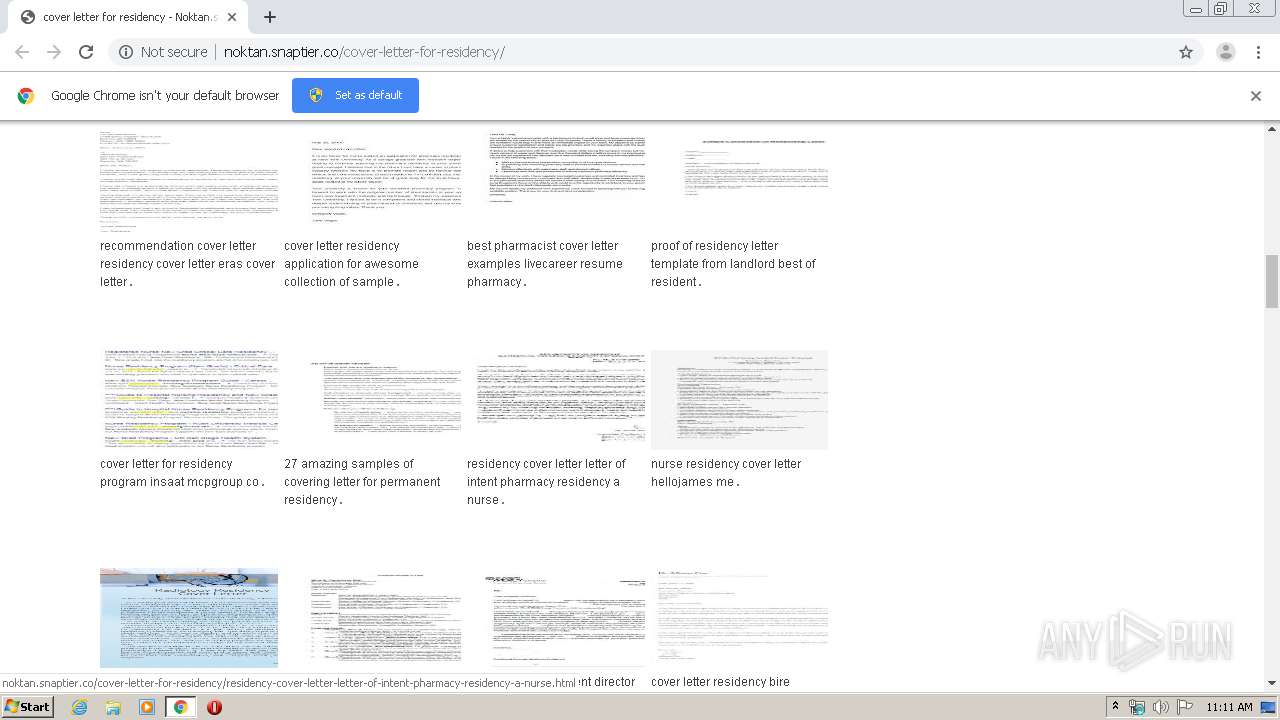The width and height of the screenshot is (1280, 720).
Task: Open a new tab
Action: click(x=269, y=17)
